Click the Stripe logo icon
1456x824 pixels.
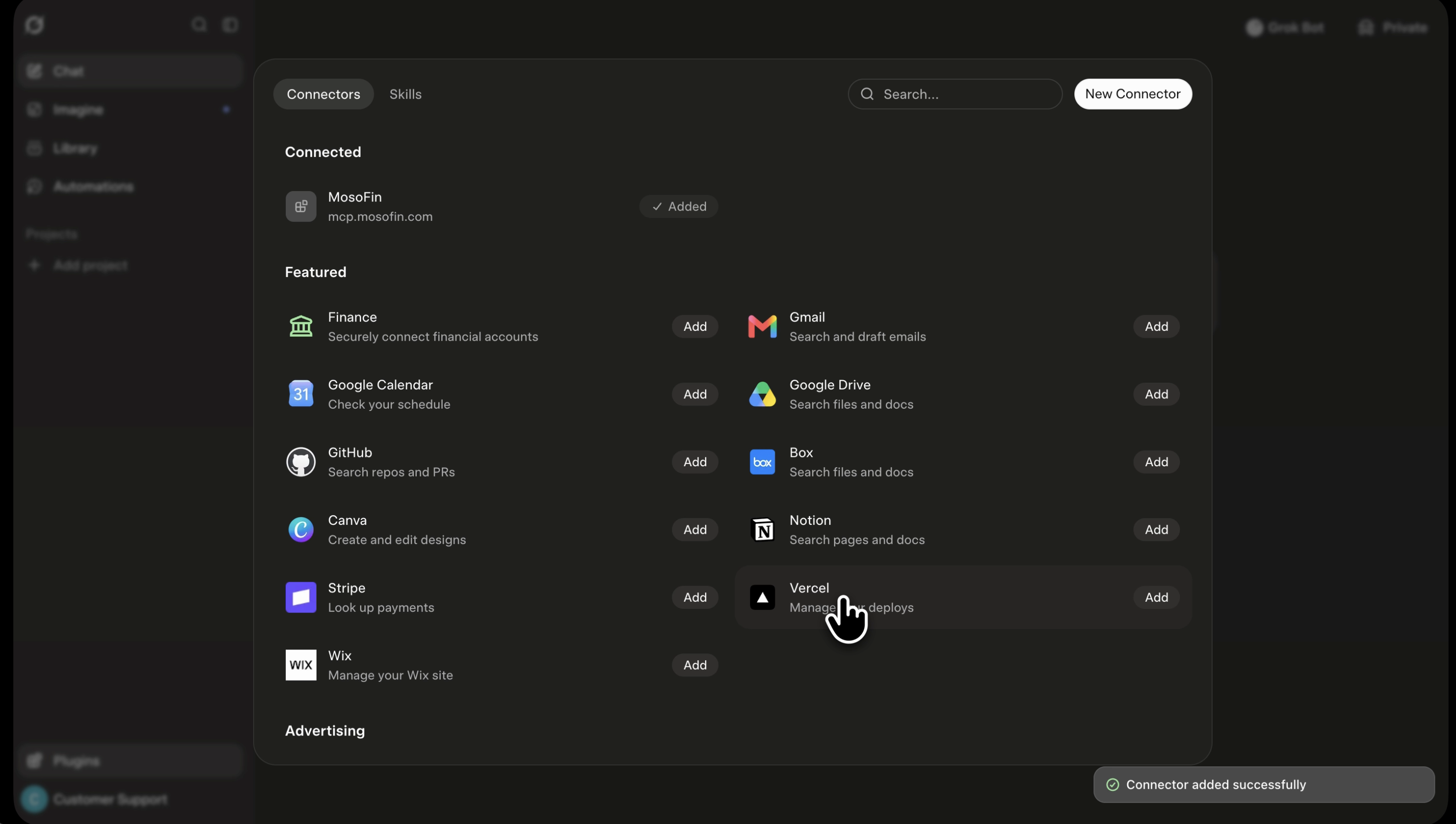pyautogui.click(x=300, y=598)
